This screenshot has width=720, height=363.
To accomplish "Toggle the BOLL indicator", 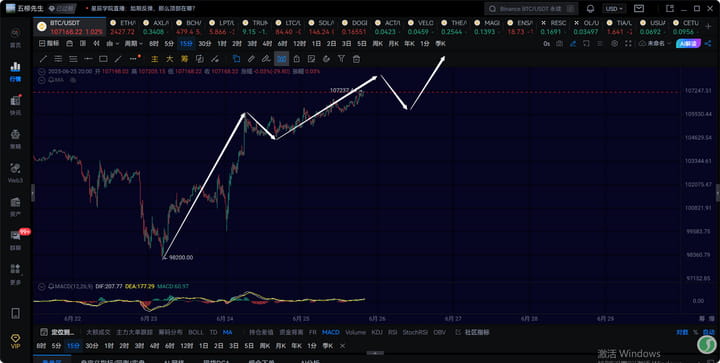I will pos(196,332).
